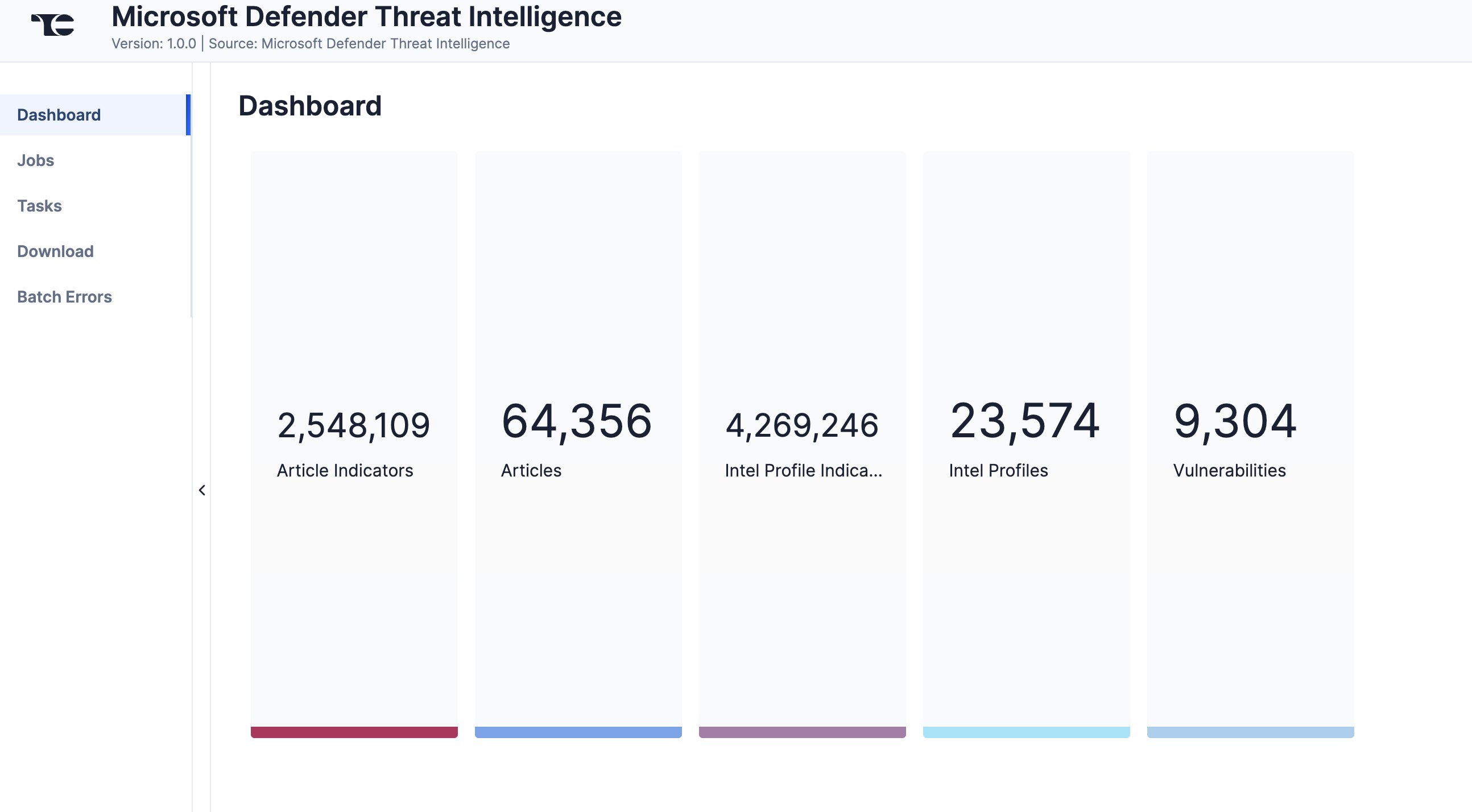Open the Jobs page
The width and height of the screenshot is (1472, 812).
(35, 160)
